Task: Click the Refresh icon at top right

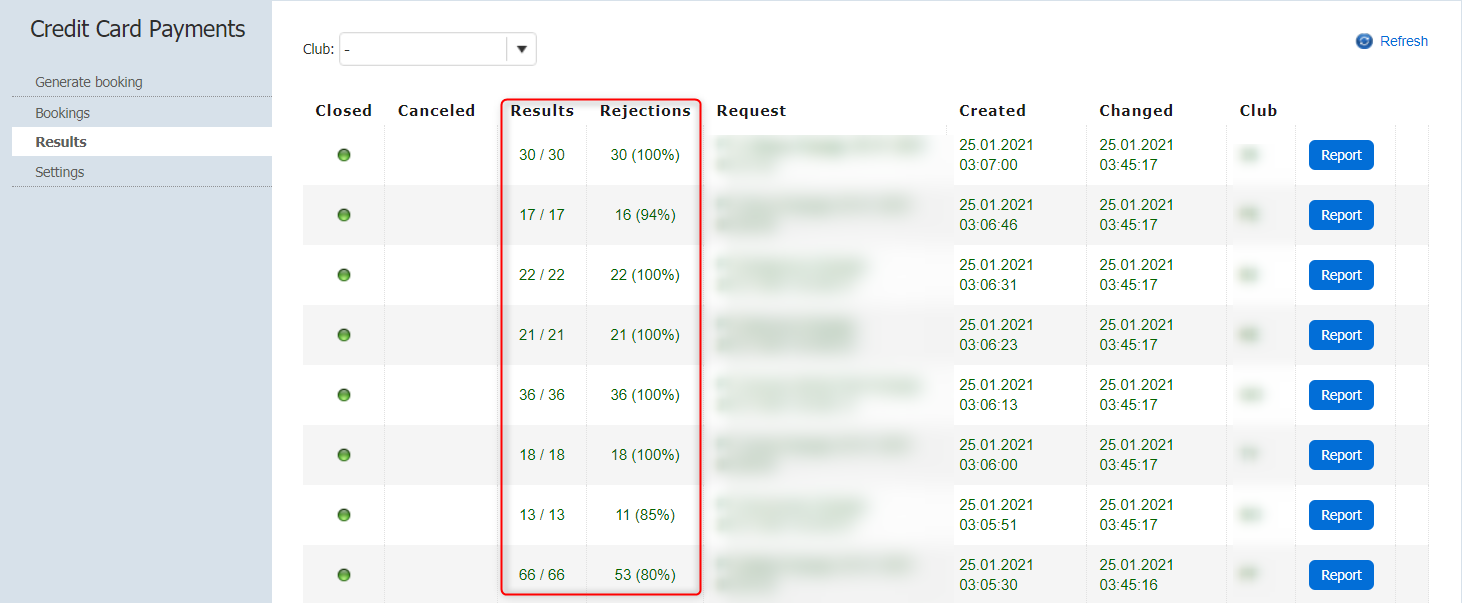Action: [1364, 41]
